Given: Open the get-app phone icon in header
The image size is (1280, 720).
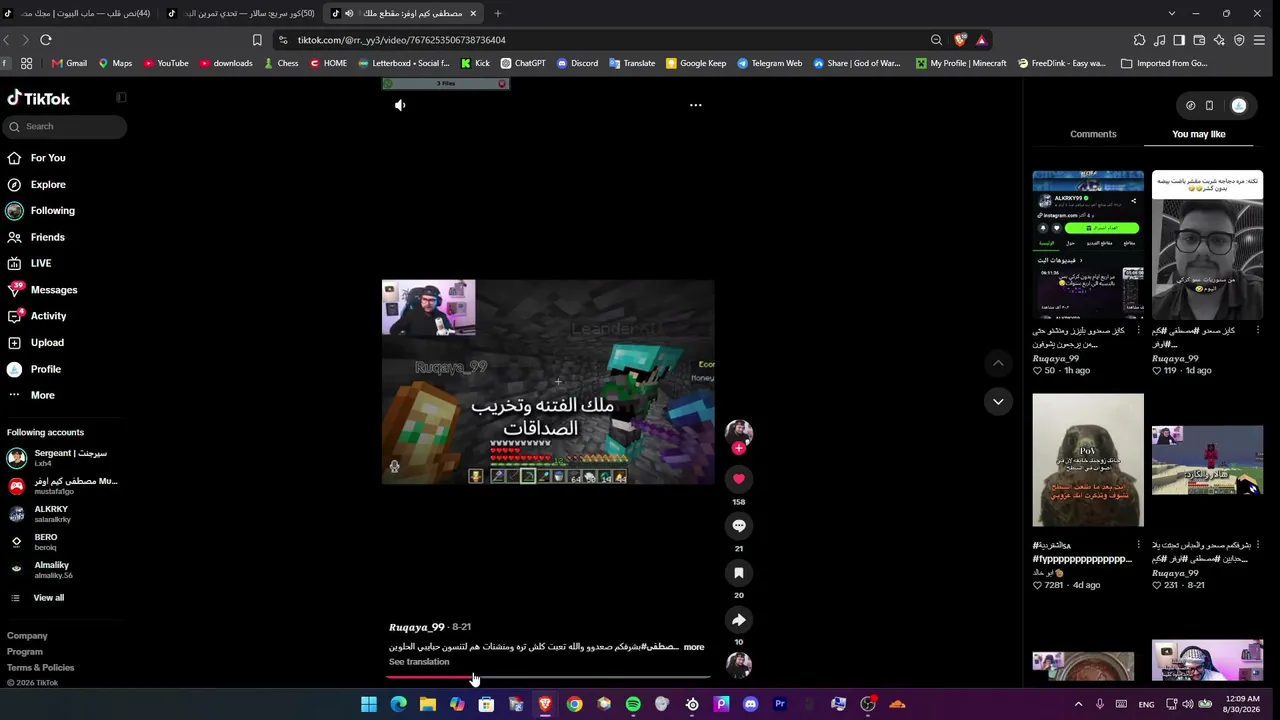Looking at the screenshot, I should click(1209, 105).
